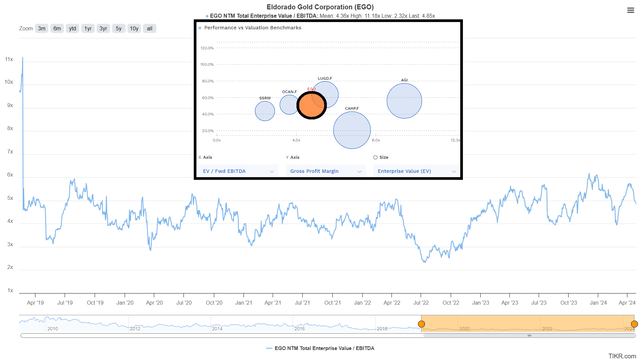Open the TIKR.com credit link
The image size is (640, 360).
pyautogui.click(x=622, y=356)
